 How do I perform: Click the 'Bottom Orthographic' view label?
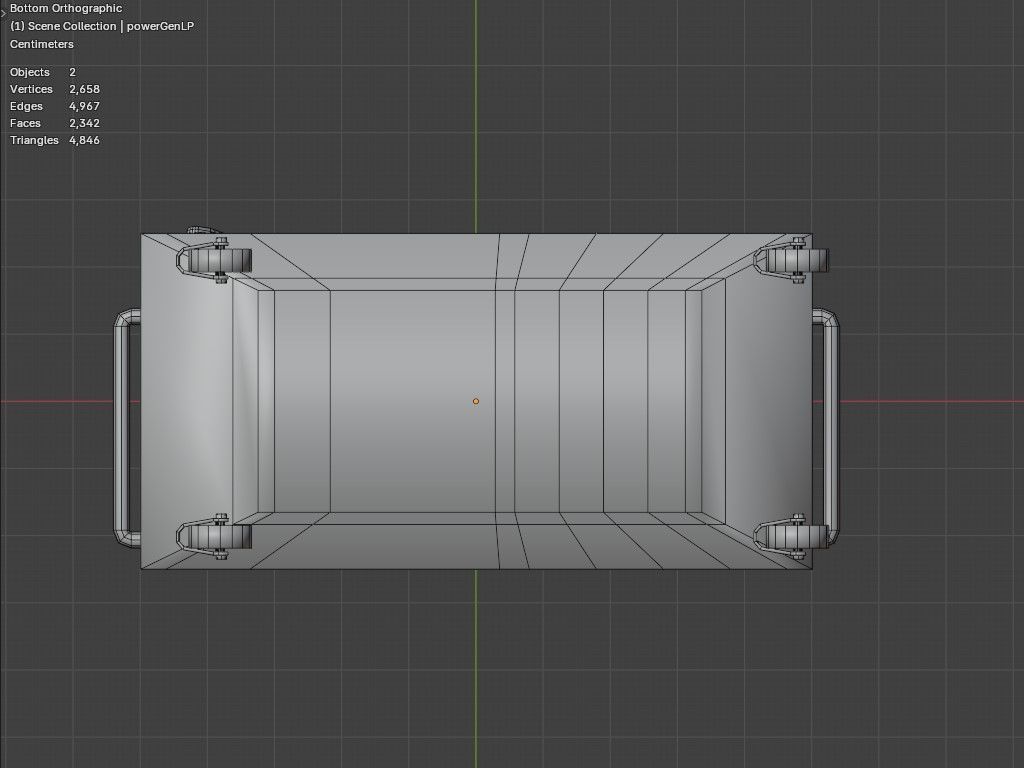point(66,8)
